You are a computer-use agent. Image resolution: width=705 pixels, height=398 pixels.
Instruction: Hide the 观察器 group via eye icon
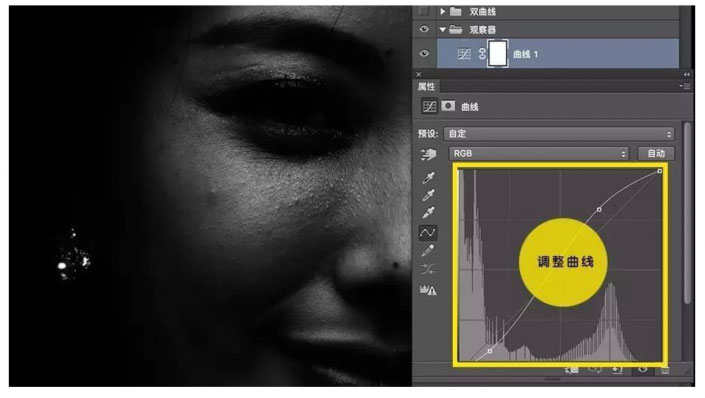click(x=424, y=29)
